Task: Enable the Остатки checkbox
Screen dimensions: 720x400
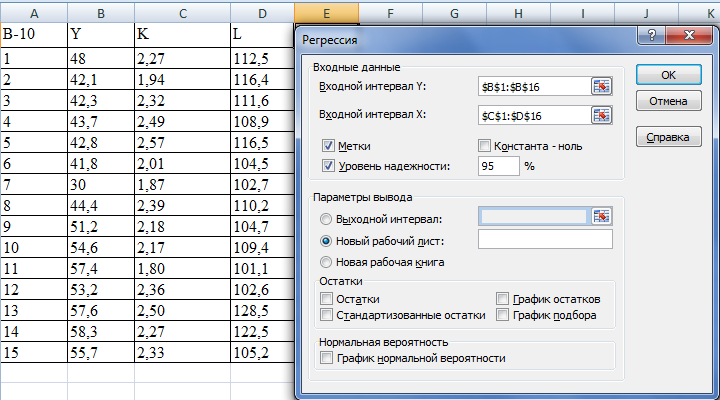Action: 326,299
